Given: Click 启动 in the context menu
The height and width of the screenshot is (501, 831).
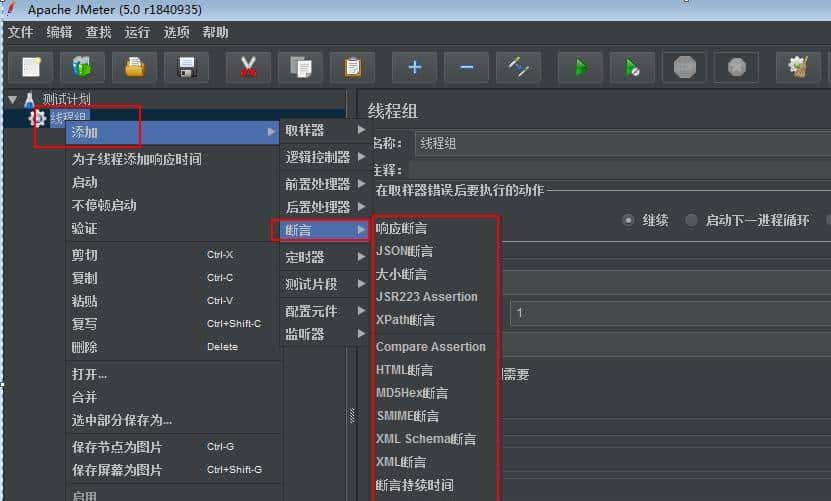Looking at the screenshot, I should 85,182.
